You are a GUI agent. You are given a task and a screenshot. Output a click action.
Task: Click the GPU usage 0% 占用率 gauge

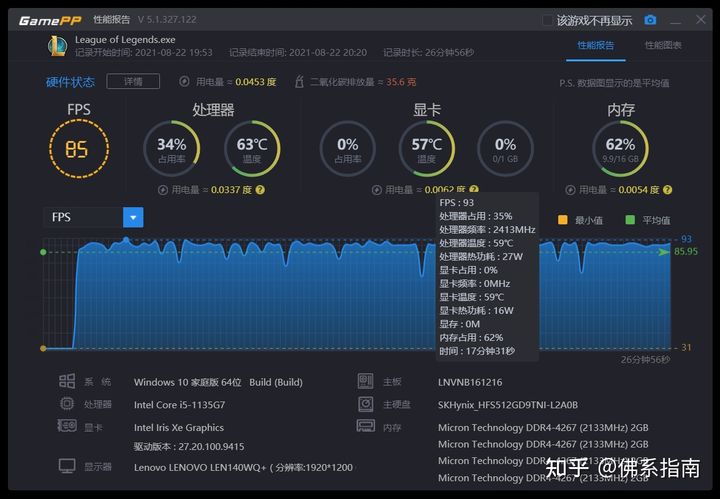[x=348, y=149]
